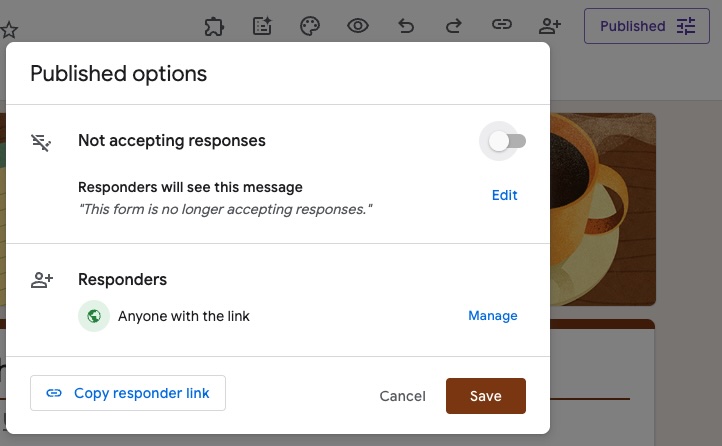Click Copy responder link button
Screen dimensions: 722x446
point(128,393)
